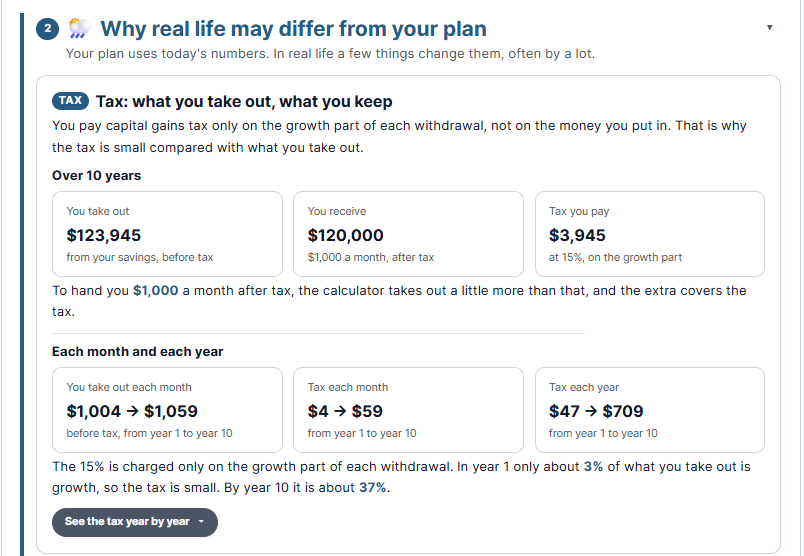Click the Tax: what you take out heading
Viewport: 804px width, 556px height.
[x=244, y=102]
